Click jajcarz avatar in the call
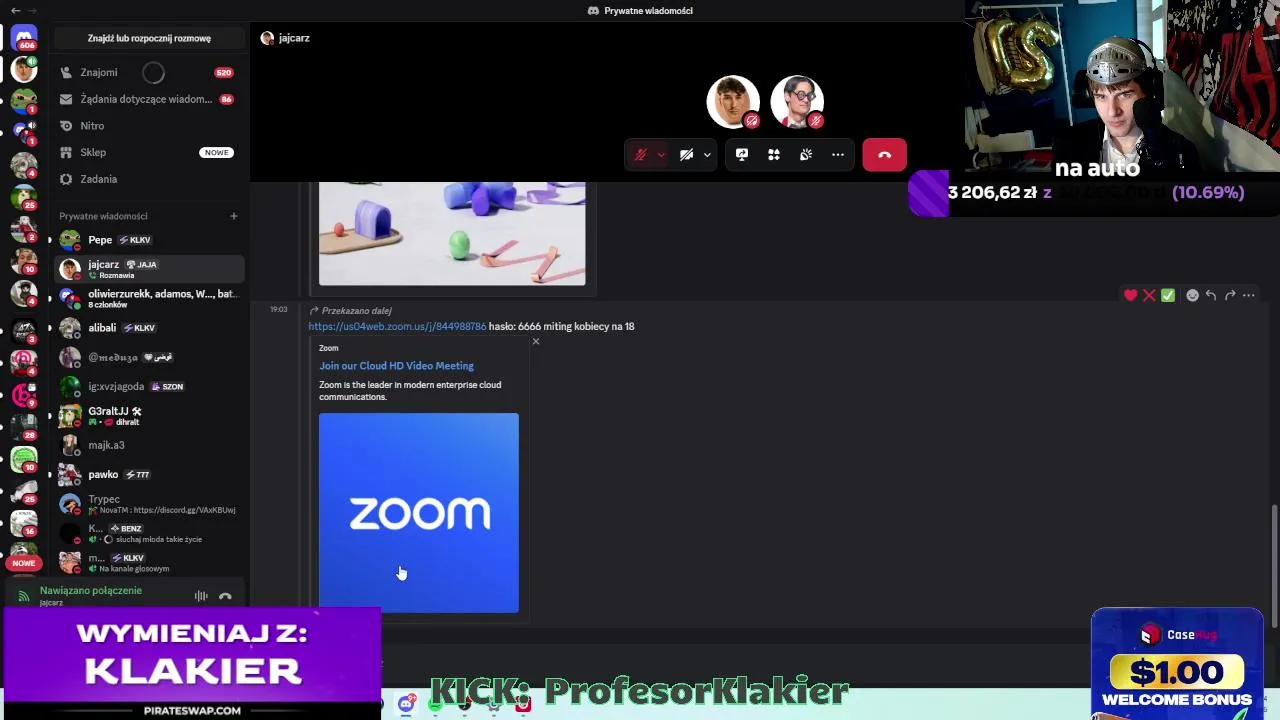This screenshot has height=720, width=1280. pyautogui.click(x=733, y=102)
